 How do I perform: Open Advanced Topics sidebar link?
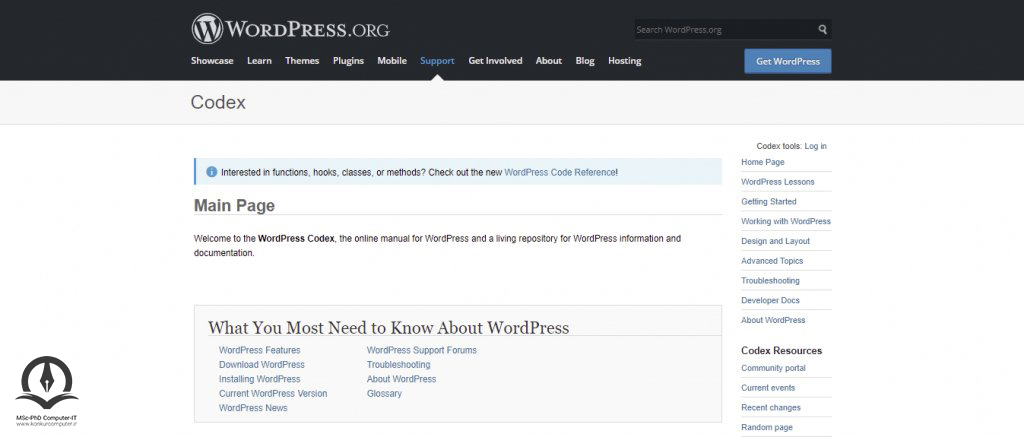tap(772, 261)
